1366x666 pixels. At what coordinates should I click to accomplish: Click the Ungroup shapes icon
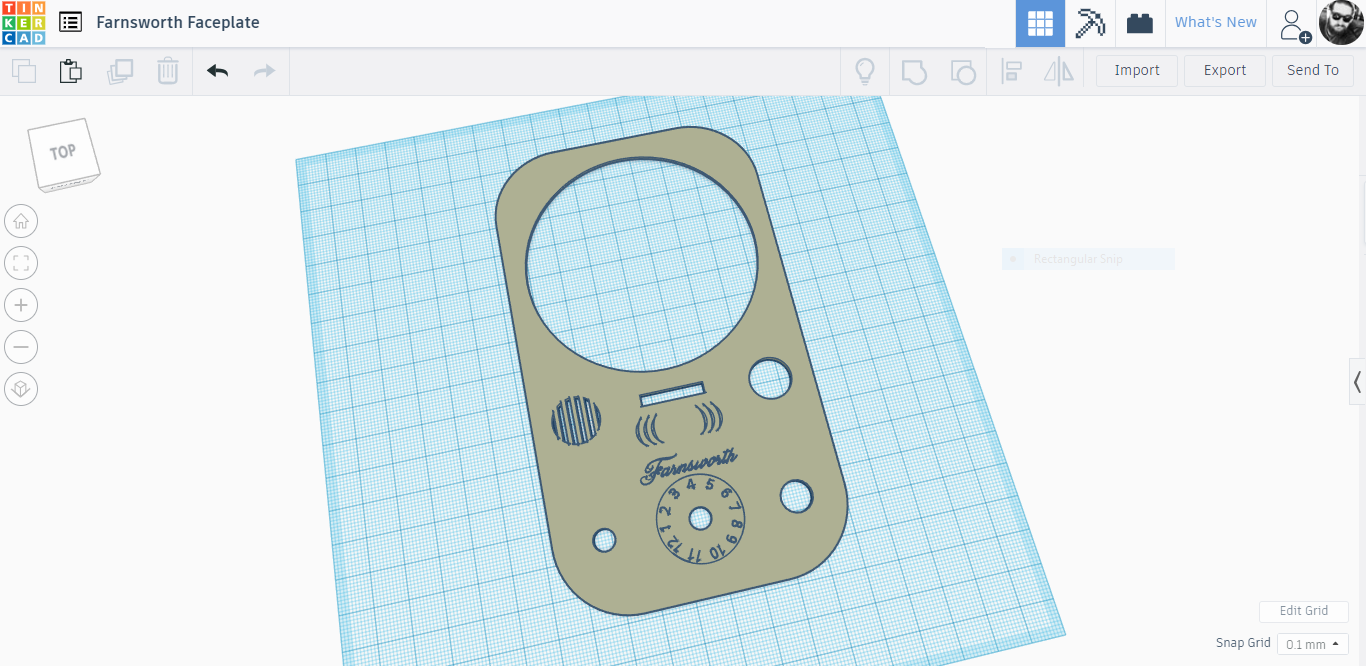click(x=962, y=71)
